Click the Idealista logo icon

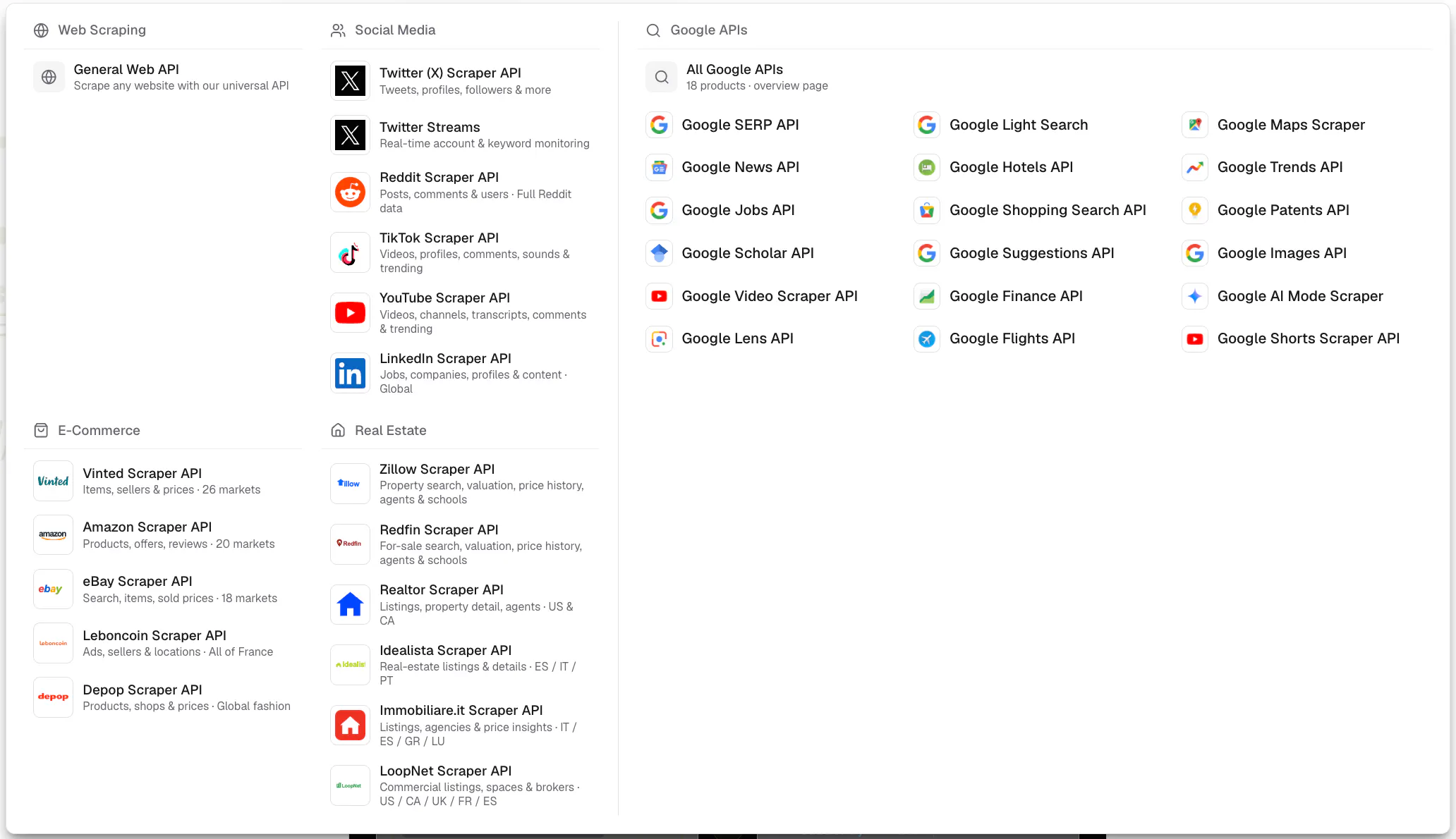pos(350,665)
